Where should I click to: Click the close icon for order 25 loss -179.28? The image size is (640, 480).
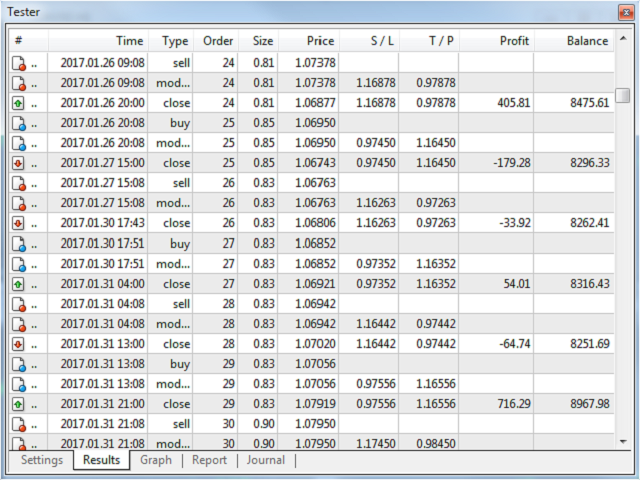(19, 163)
